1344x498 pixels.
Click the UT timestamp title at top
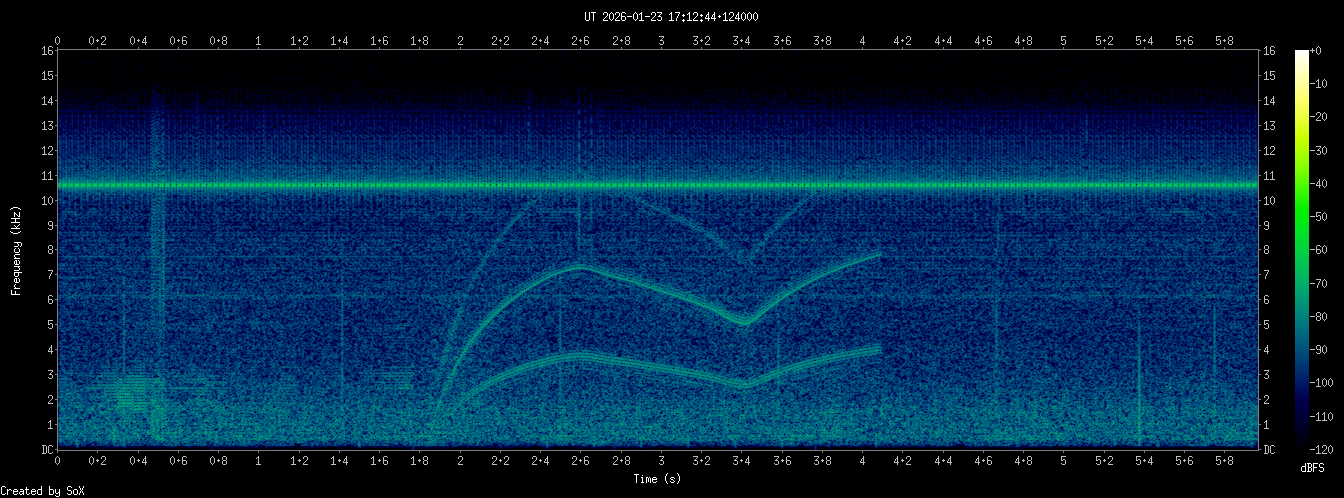pyautogui.click(x=671, y=17)
